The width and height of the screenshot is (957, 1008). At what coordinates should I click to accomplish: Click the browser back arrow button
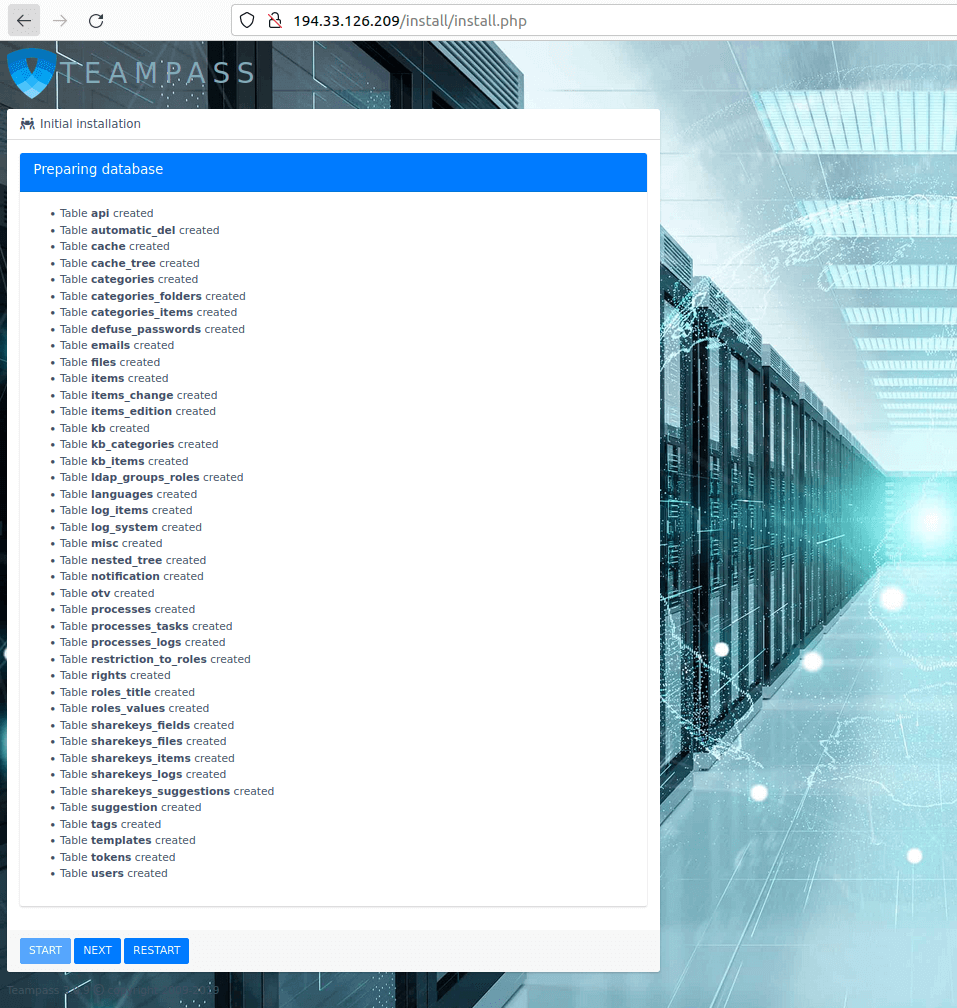coord(24,20)
